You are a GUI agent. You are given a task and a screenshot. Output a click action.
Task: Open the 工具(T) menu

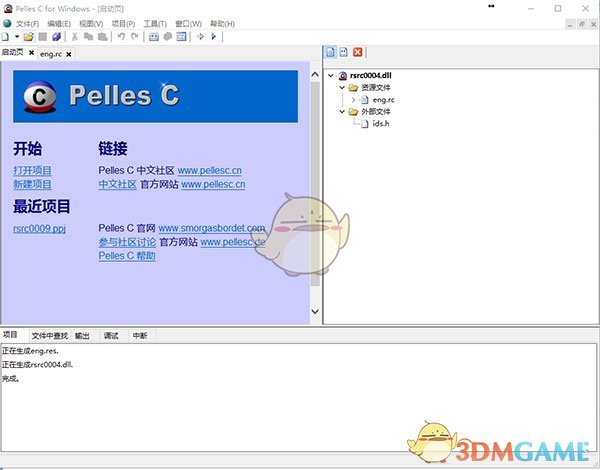tap(155, 23)
